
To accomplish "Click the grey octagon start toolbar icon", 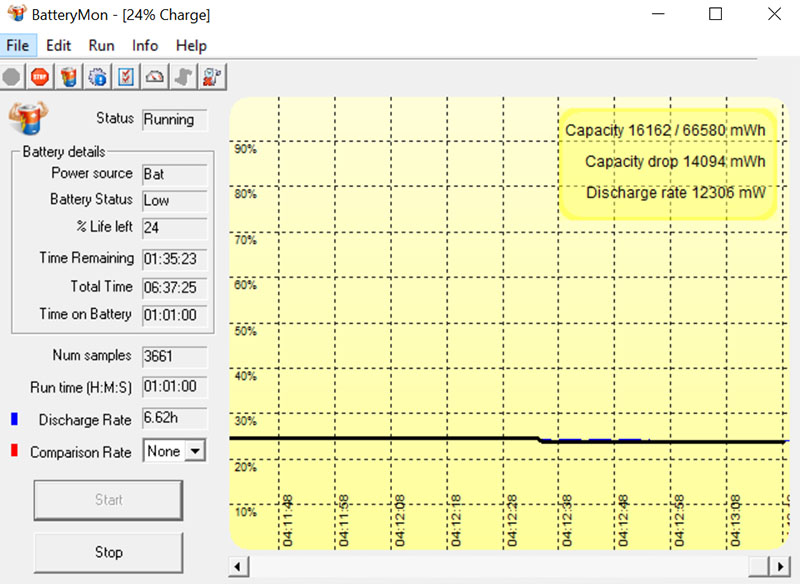I will click(x=12, y=78).
